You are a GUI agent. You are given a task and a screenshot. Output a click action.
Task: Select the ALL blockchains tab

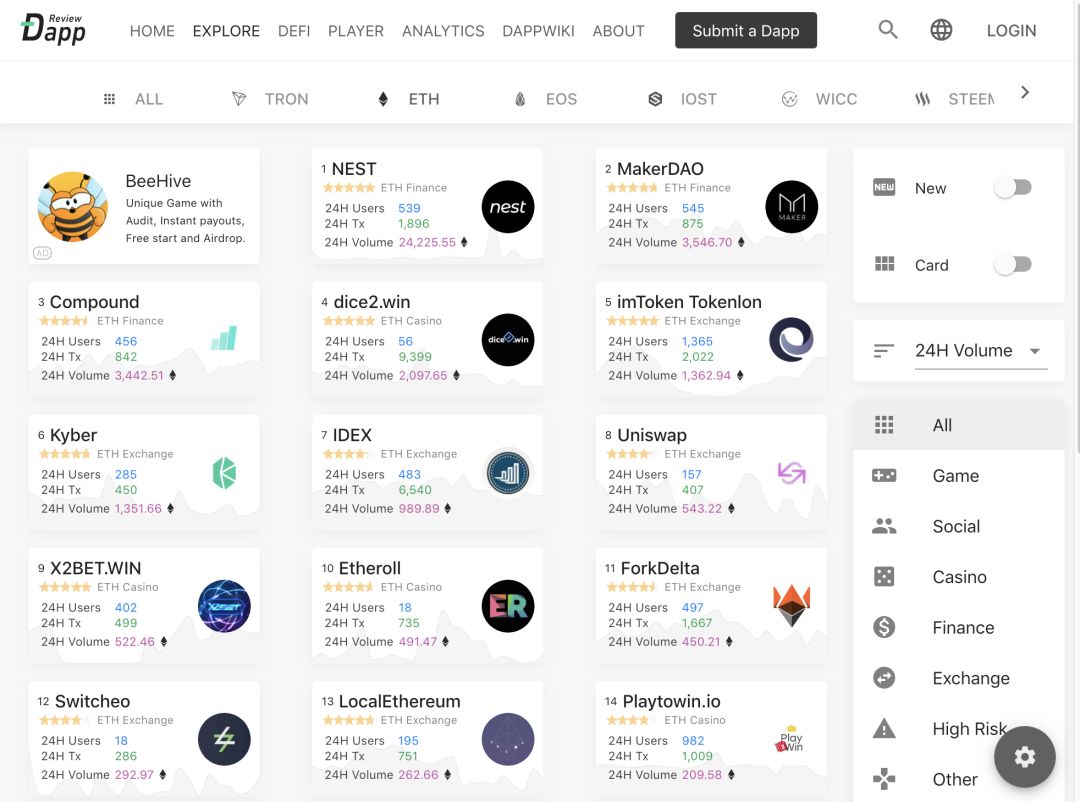[x=133, y=99]
